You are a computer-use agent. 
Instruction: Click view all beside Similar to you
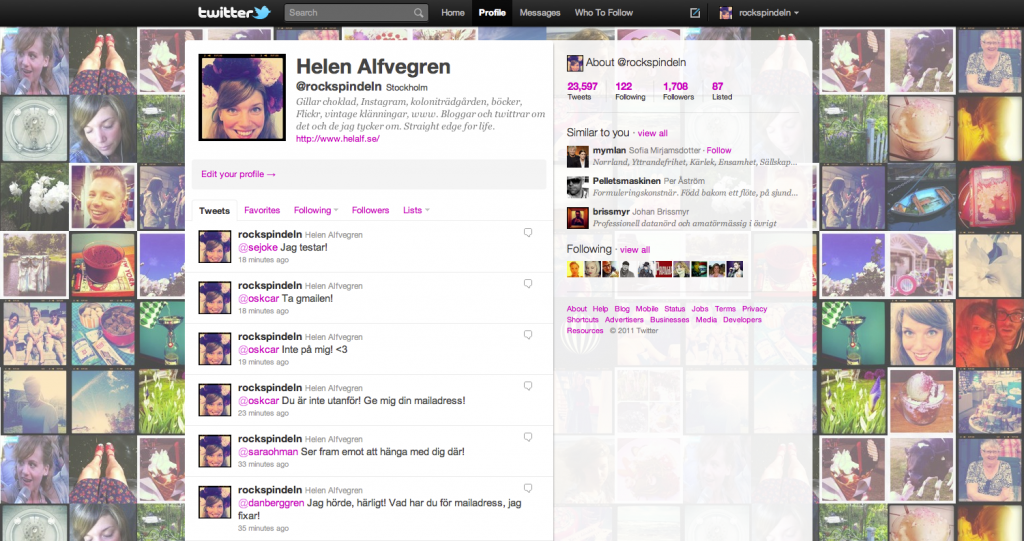(652, 133)
